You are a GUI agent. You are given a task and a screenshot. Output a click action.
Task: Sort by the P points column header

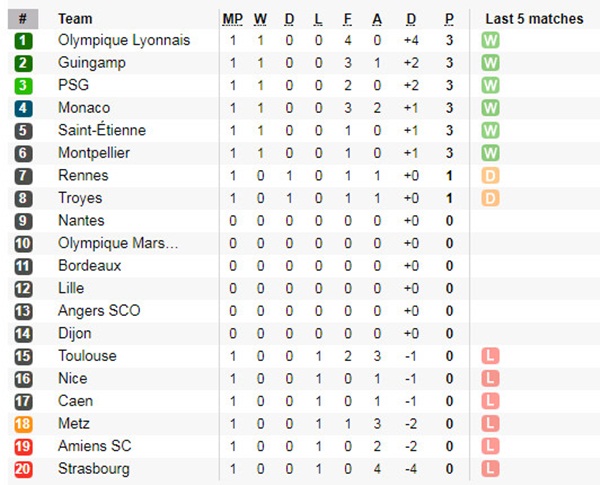pos(449,19)
